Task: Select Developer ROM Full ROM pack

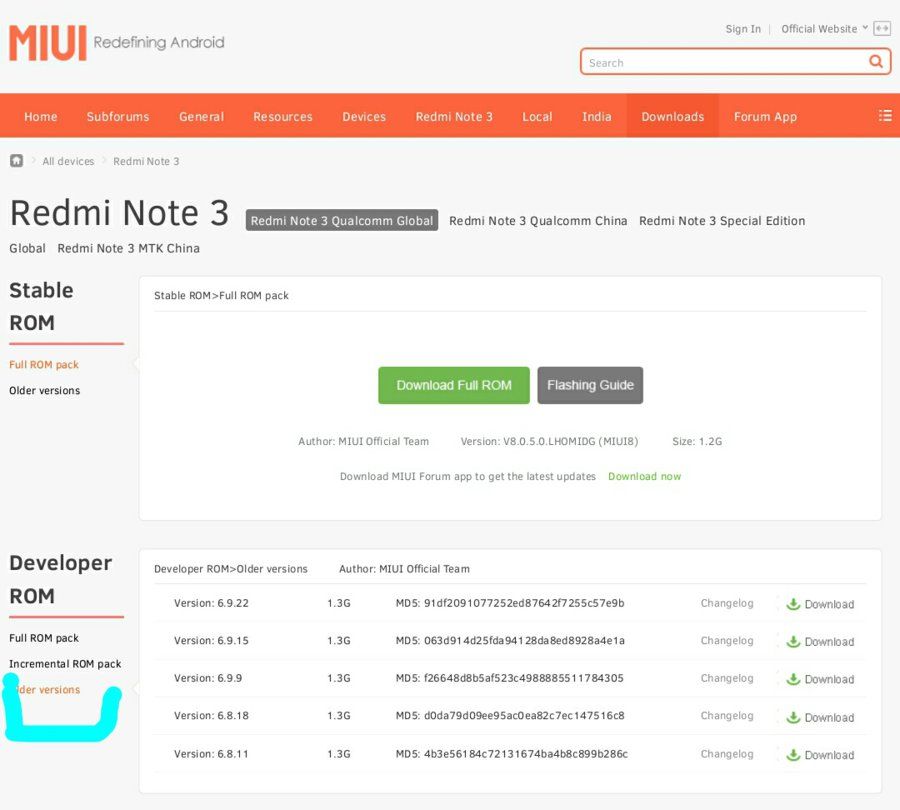Action: click(x=44, y=638)
